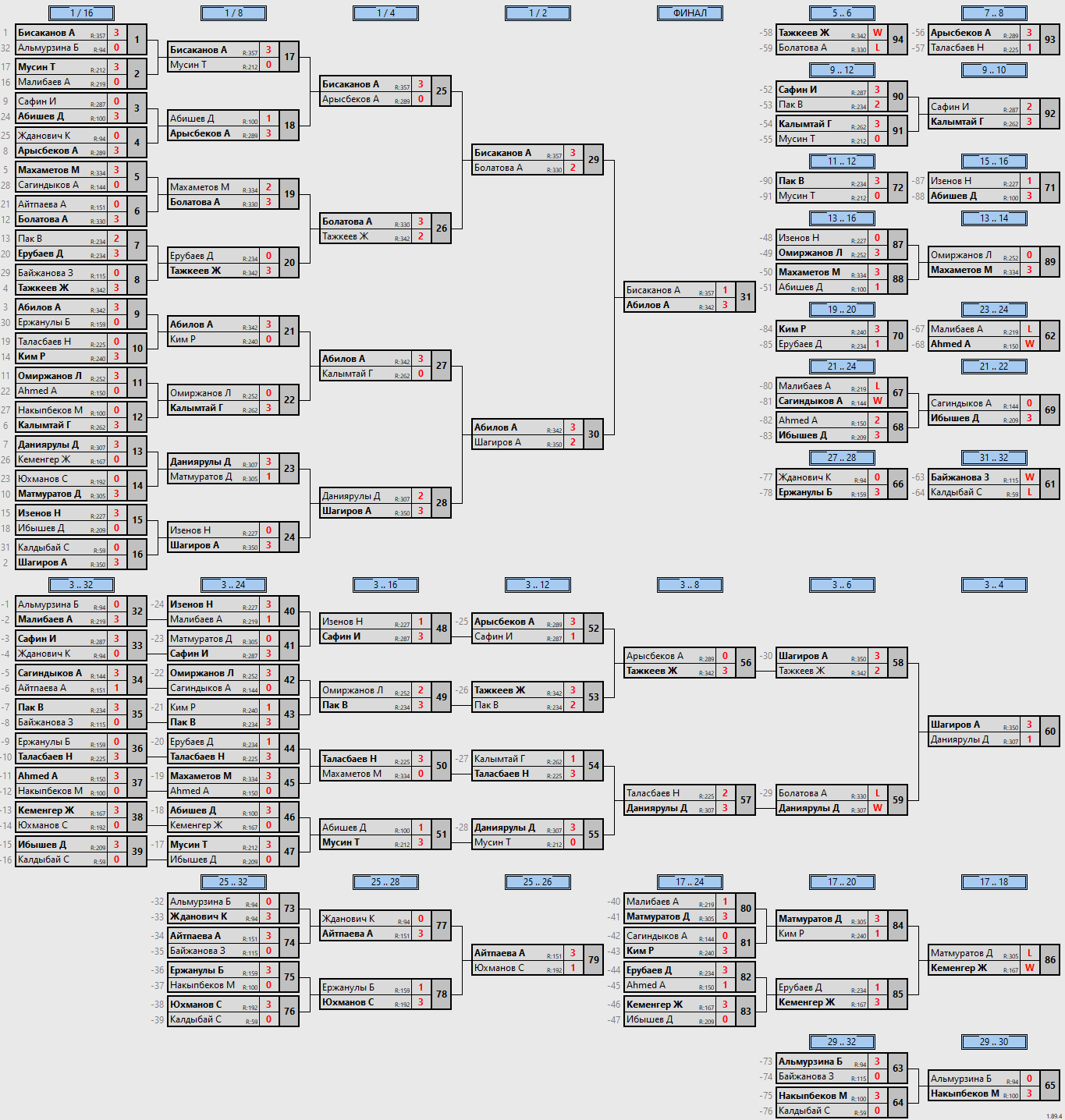Viewport: 1065px width, 1120px height.
Task: Click the '31 .. 32' bracket header
Action: (994, 457)
